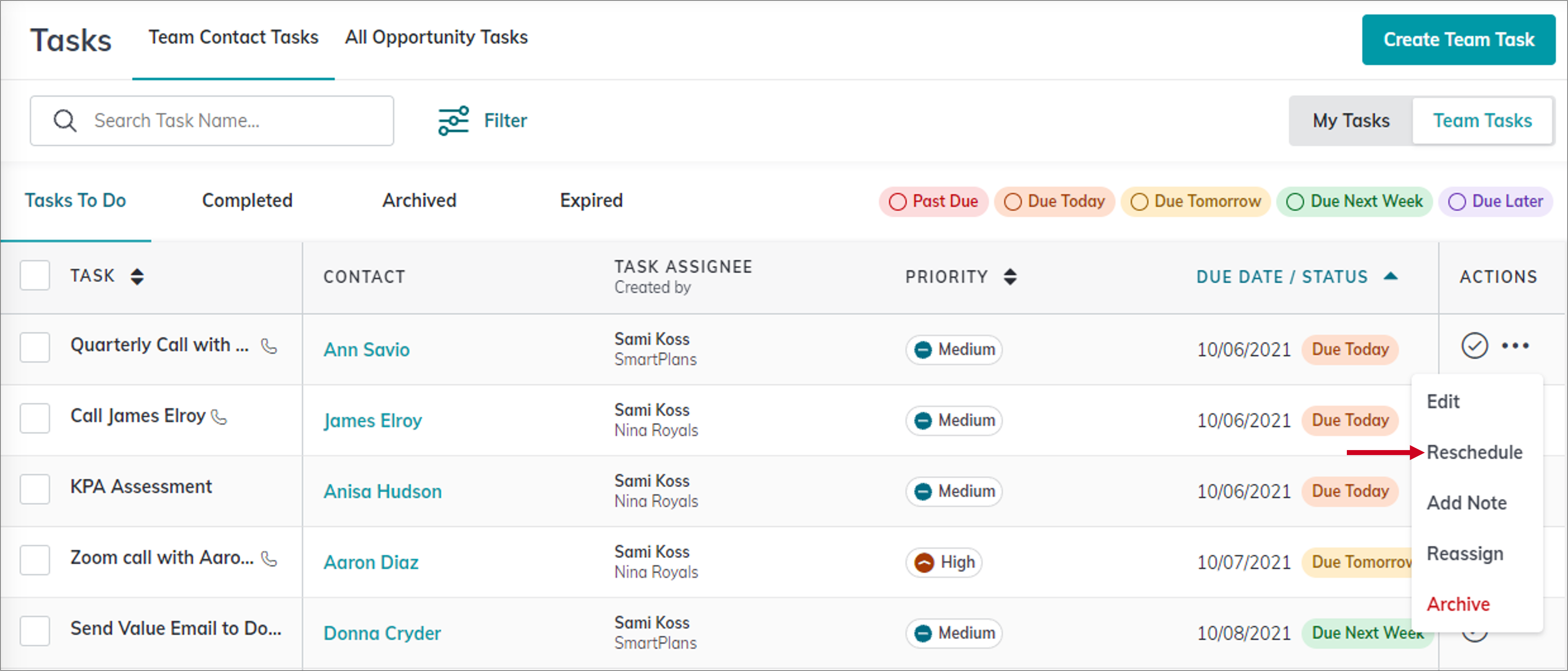Viewport: 1568px width, 671px height.
Task: Mark Ann Savio's task complete with checkmark icon
Action: click(x=1474, y=346)
